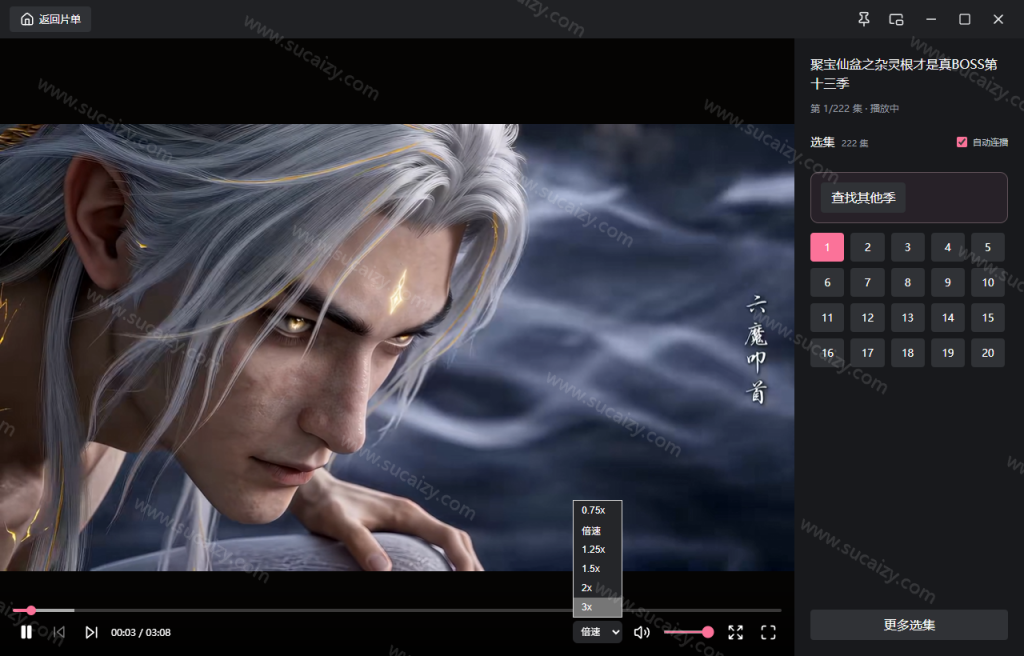
Task: Play episode 20
Action: [987, 353]
